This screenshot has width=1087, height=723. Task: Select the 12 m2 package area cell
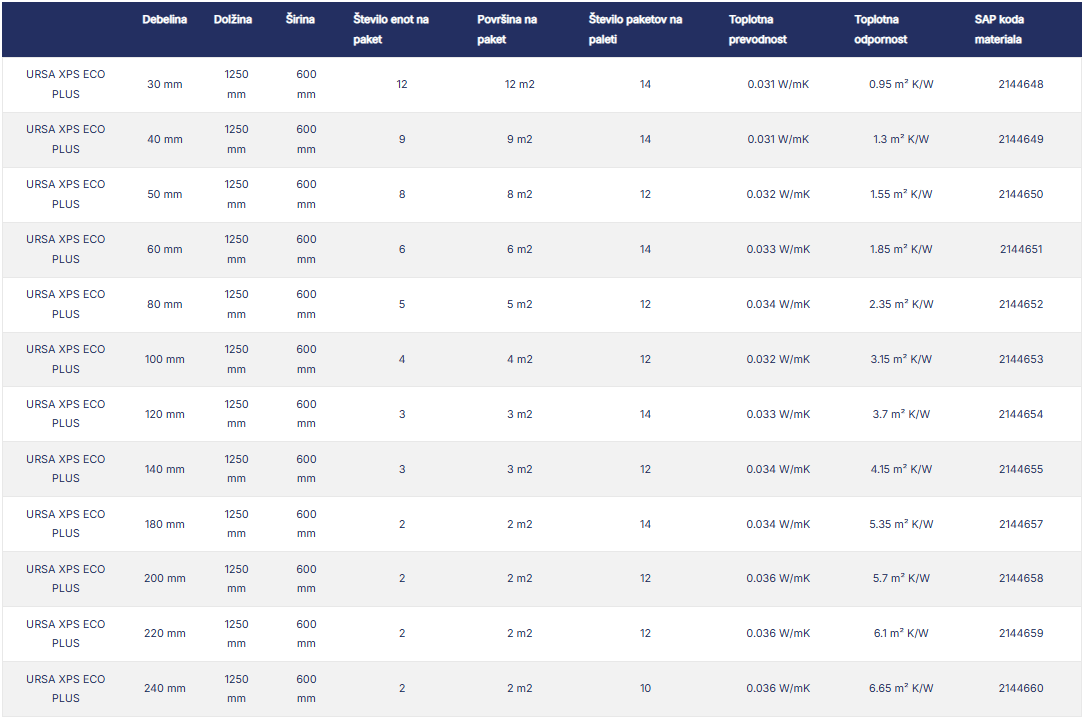(x=520, y=85)
